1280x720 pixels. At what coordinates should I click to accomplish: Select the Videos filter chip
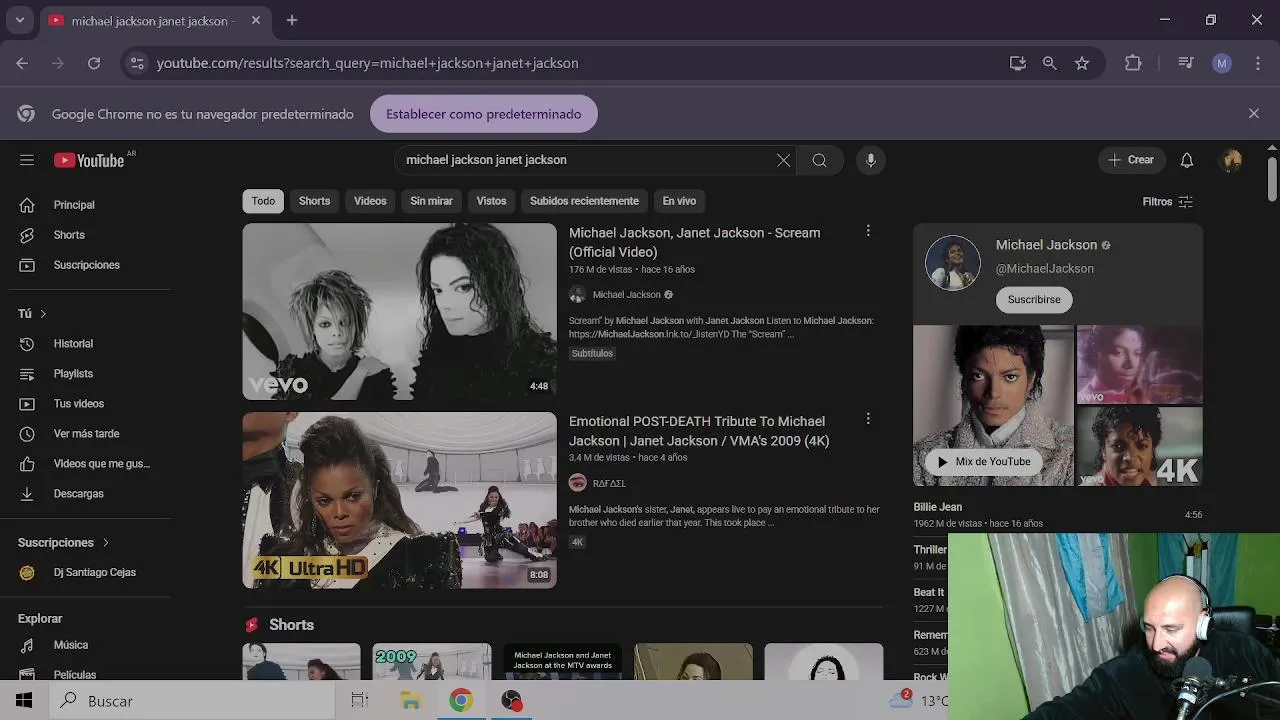(x=370, y=201)
